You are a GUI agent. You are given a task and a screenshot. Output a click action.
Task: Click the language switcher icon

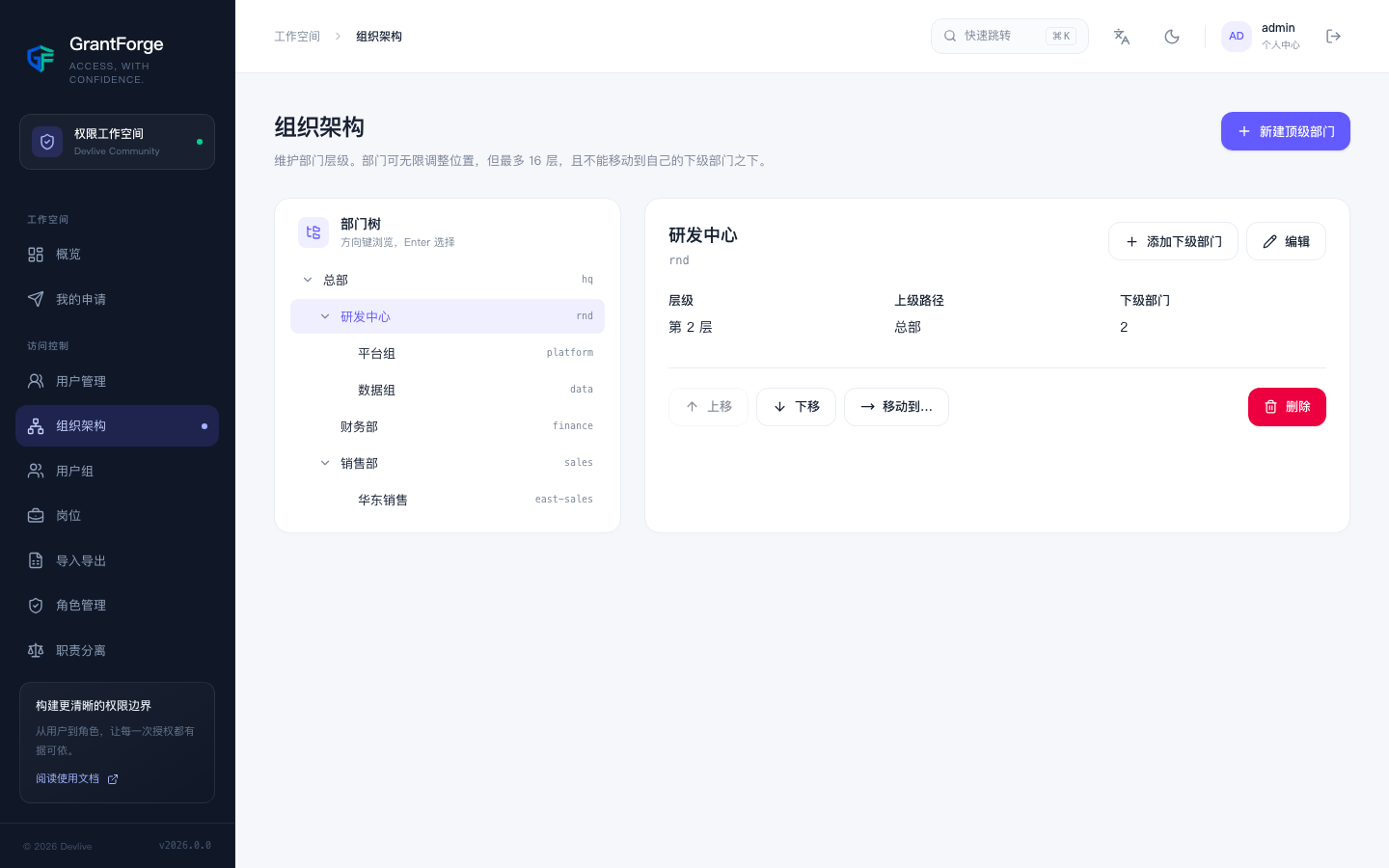(x=1122, y=37)
